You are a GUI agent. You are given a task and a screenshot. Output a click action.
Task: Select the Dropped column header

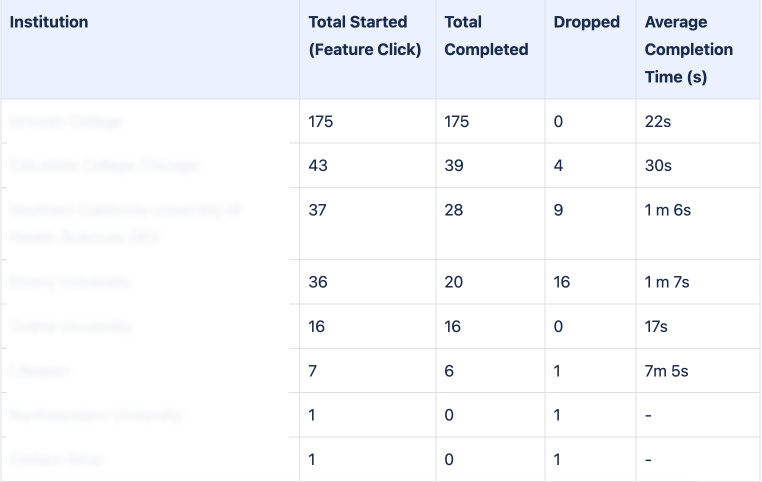point(586,22)
